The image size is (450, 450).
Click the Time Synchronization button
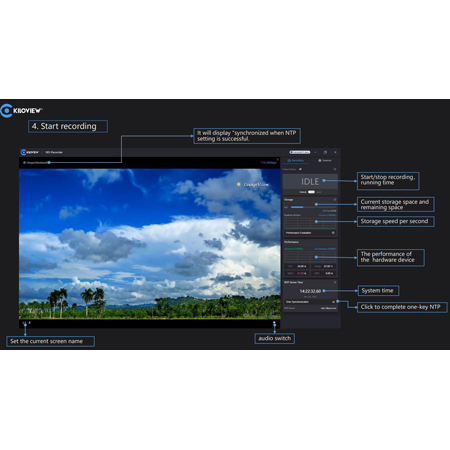[x=310, y=302]
